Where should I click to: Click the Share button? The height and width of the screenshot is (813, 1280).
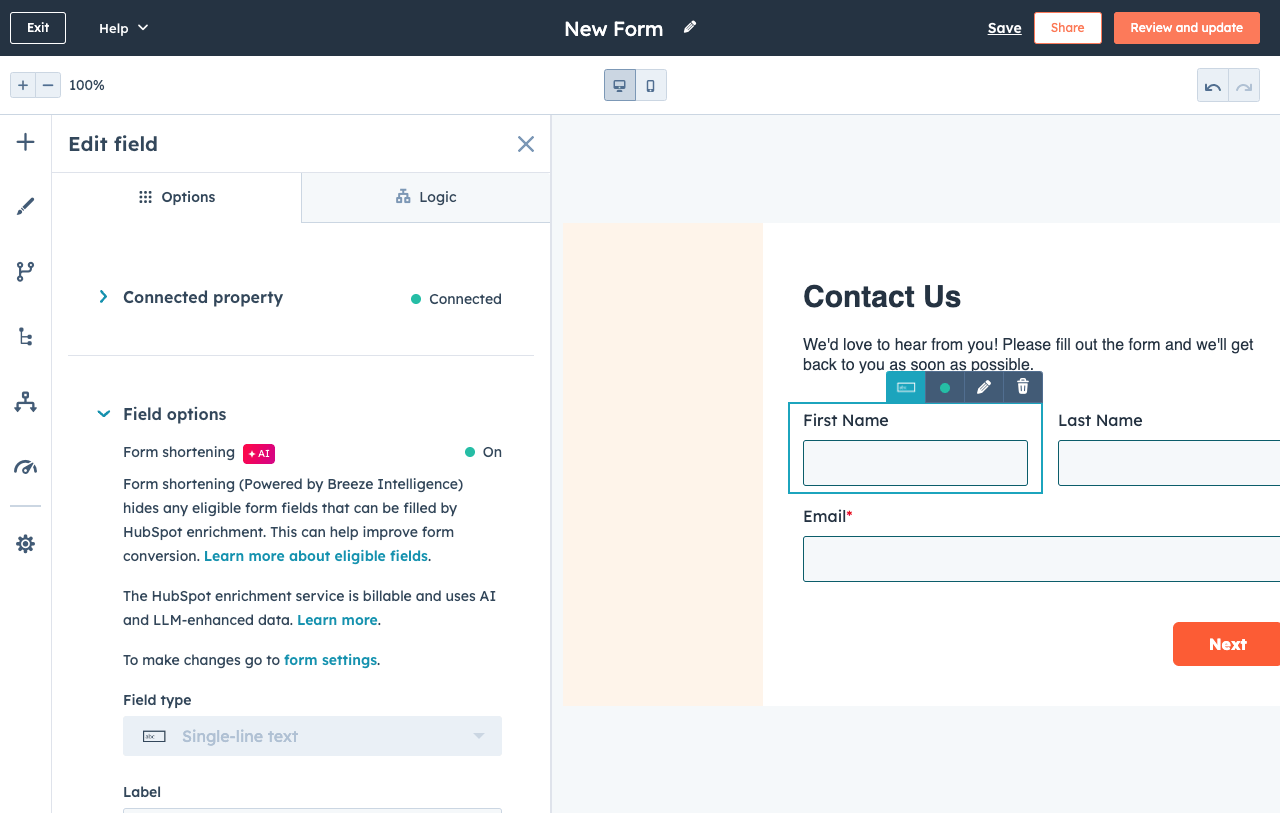point(1067,27)
